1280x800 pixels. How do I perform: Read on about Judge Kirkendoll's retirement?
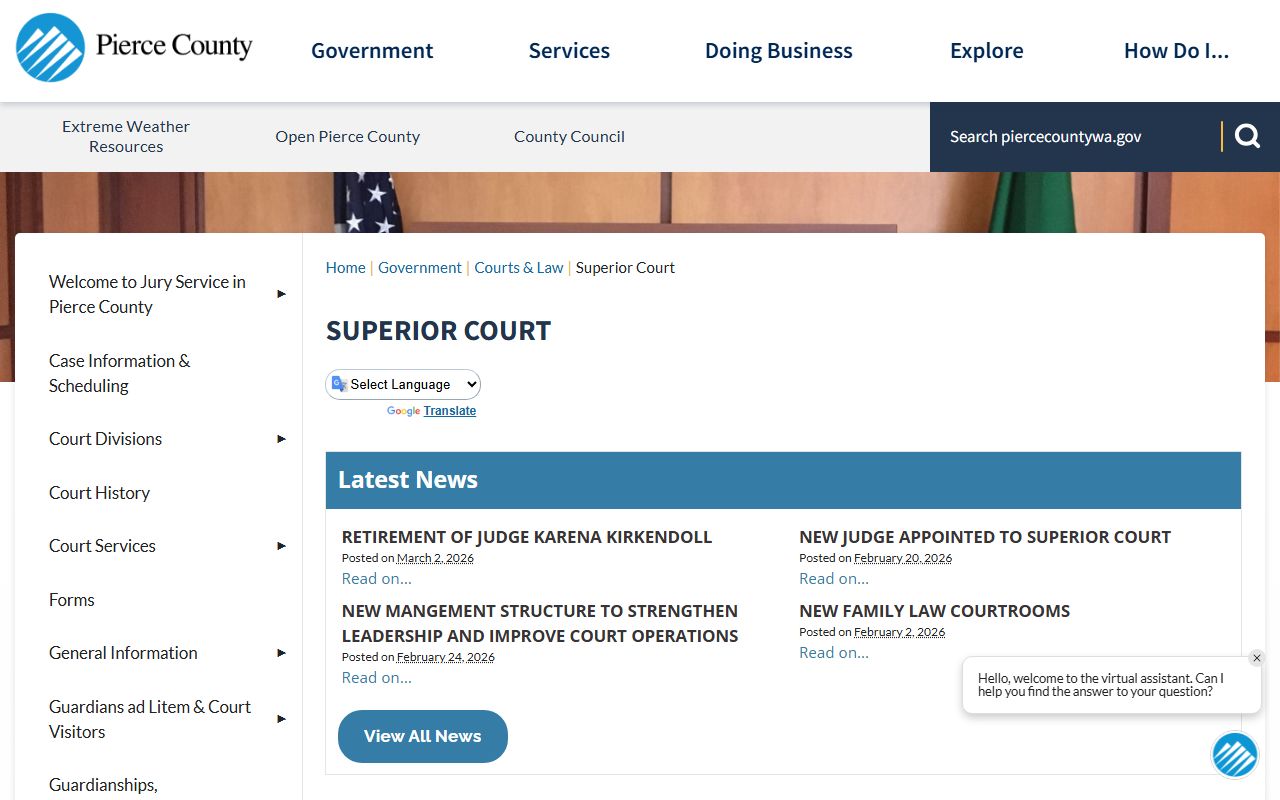[x=376, y=579]
